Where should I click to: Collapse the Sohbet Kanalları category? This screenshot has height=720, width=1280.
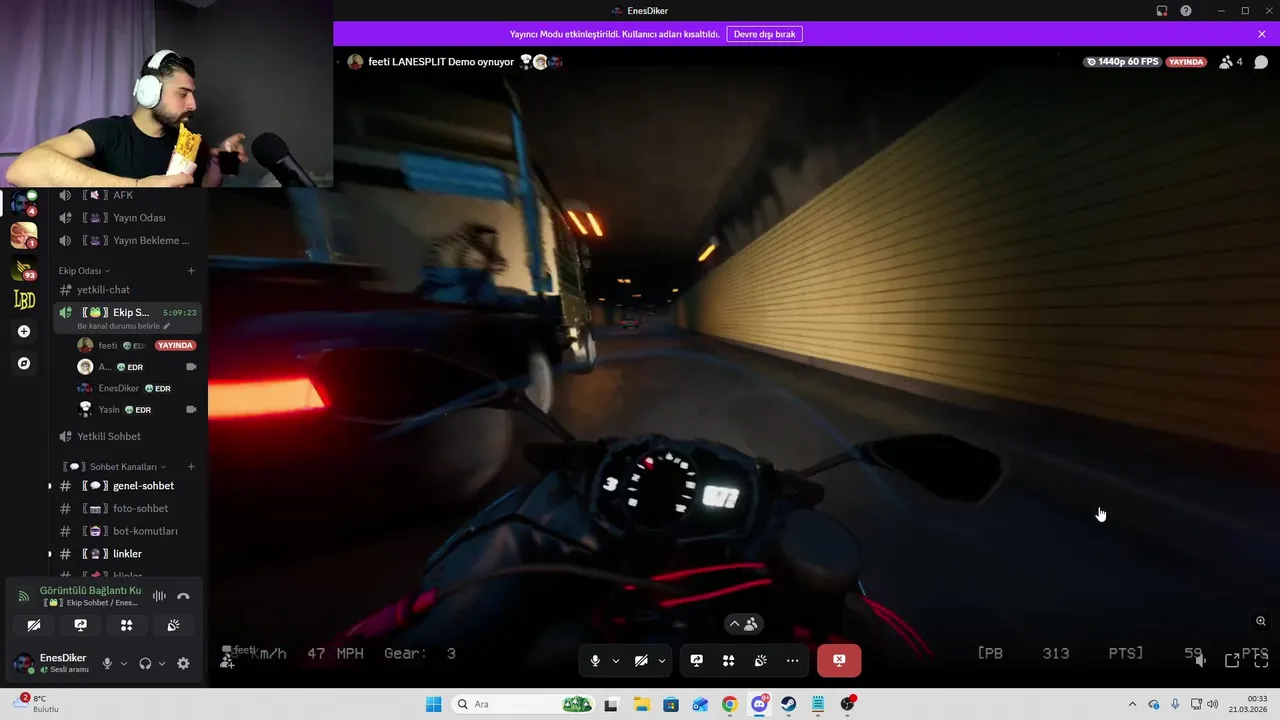[114, 467]
